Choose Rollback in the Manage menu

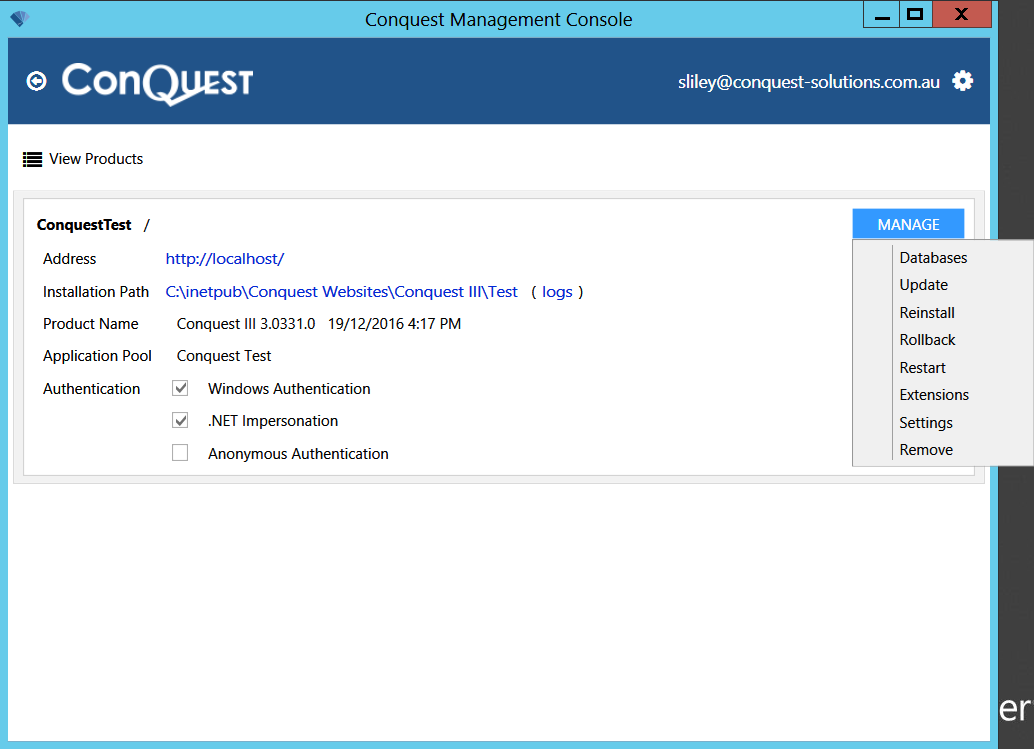[927, 340]
